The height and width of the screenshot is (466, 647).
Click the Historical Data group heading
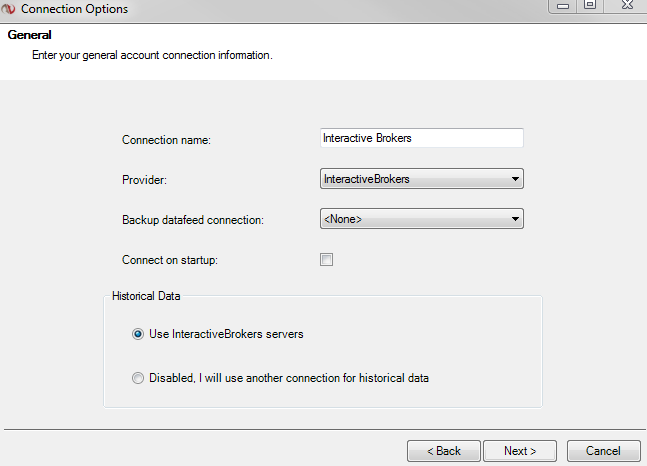pos(146,296)
